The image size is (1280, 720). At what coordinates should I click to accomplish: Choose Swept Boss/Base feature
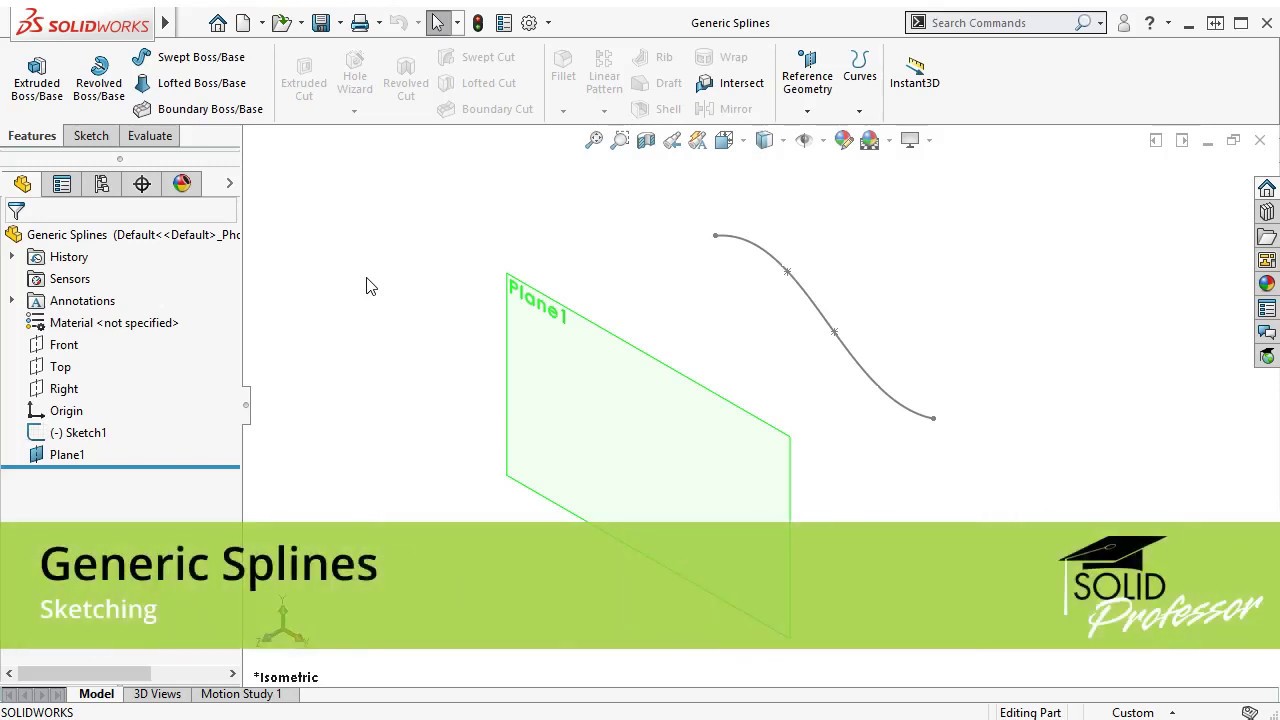pyautogui.click(x=188, y=57)
